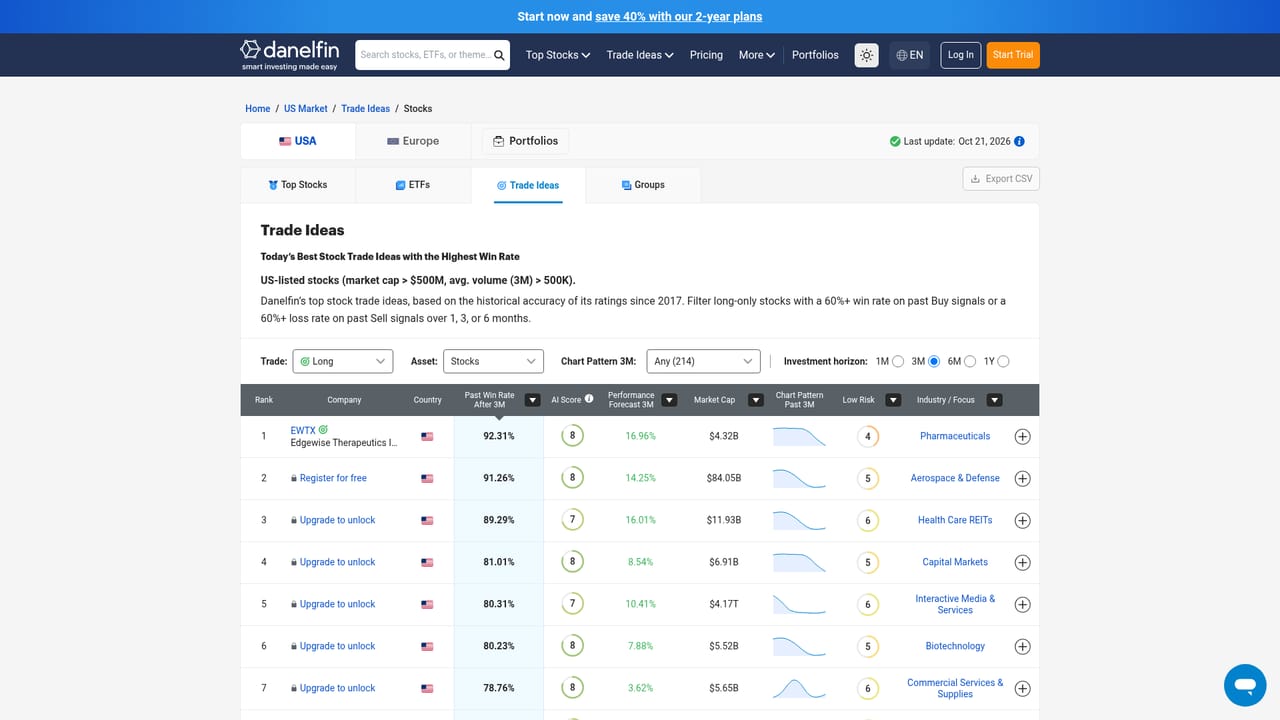
Task: Click the info icon beside Last update
Action: pyautogui.click(x=1019, y=141)
